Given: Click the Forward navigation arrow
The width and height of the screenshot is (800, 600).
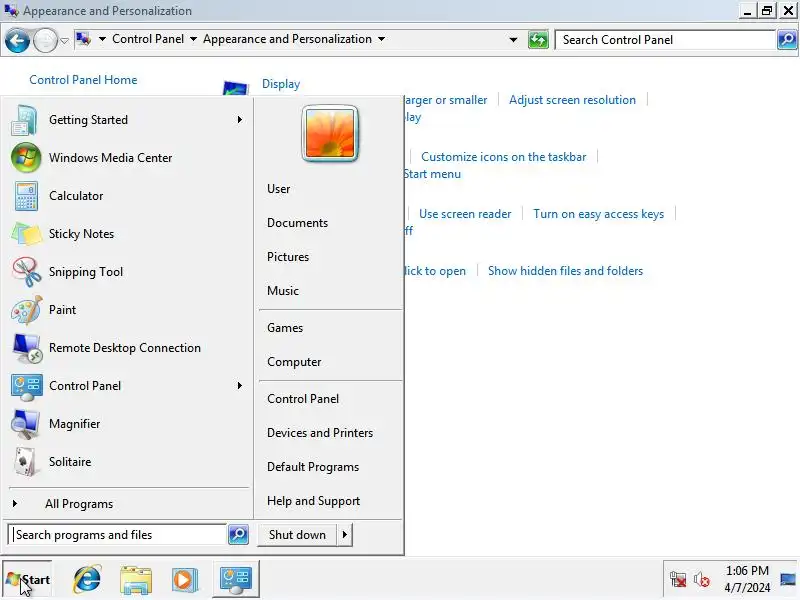Looking at the screenshot, I should click(x=45, y=40).
